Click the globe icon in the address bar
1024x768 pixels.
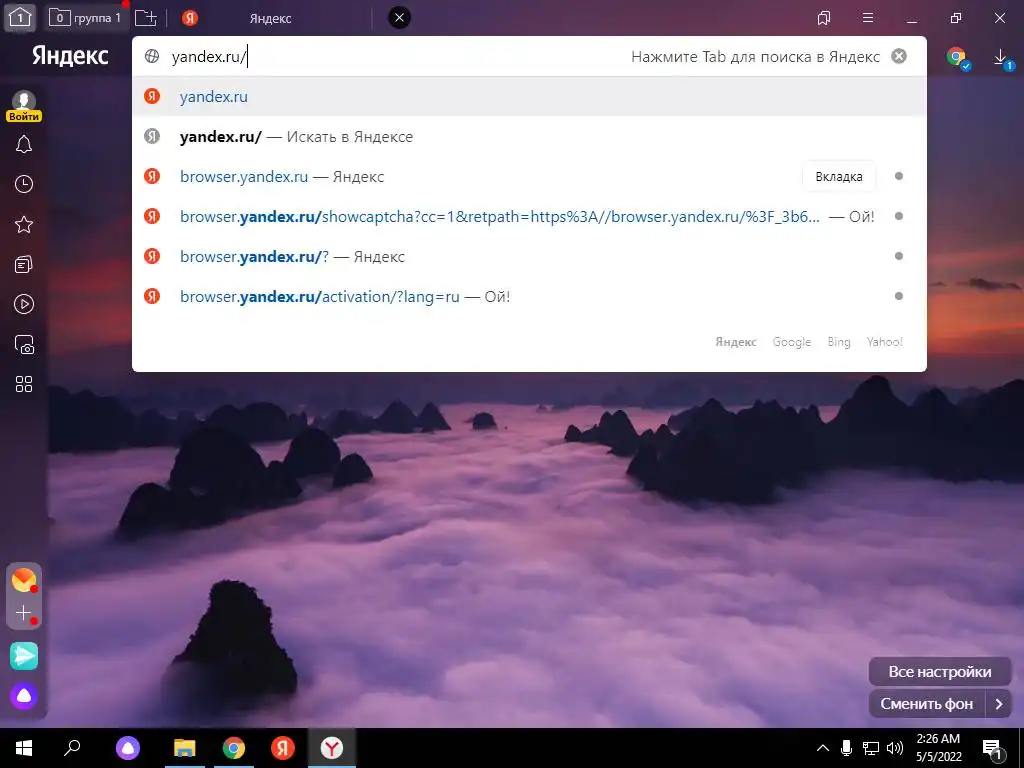(x=152, y=56)
